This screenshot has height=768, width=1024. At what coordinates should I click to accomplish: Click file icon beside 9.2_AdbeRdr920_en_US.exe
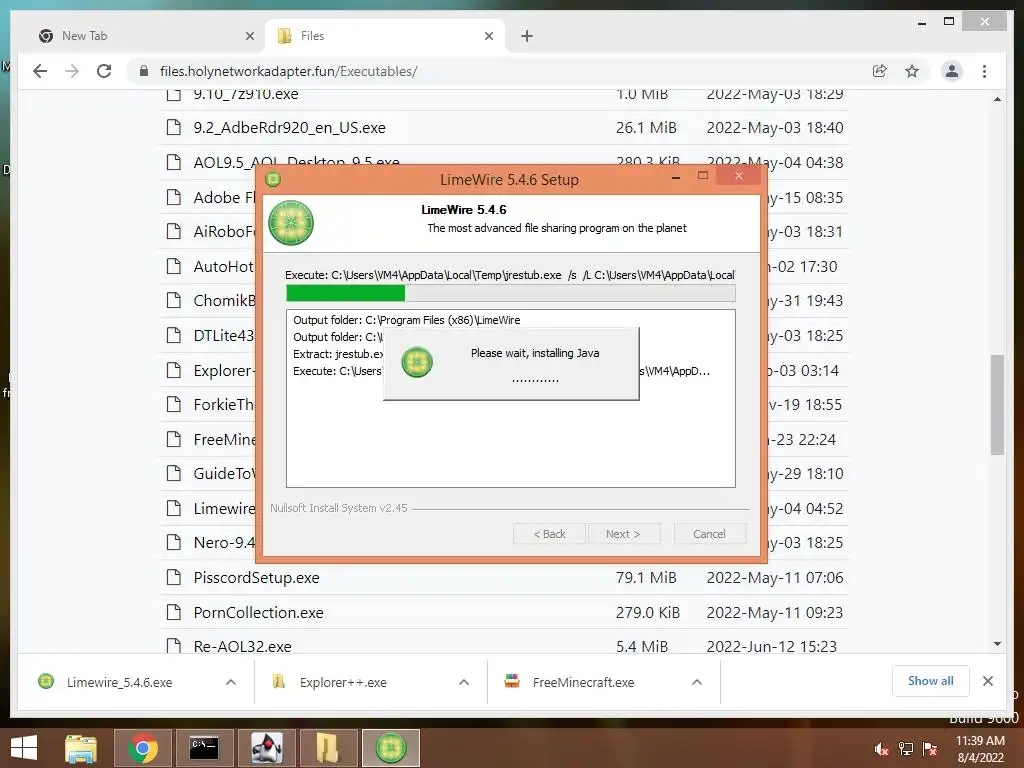coord(173,127)
